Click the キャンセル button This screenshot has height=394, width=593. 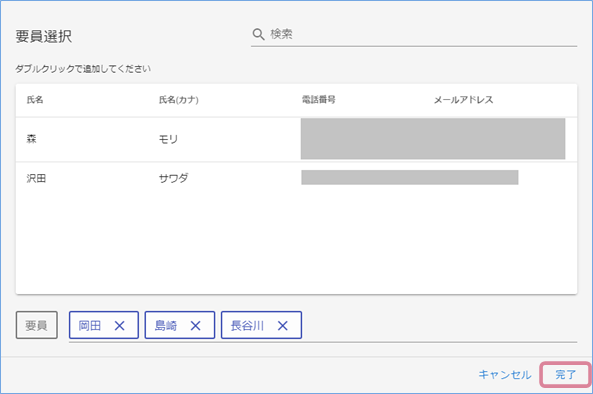coord(505,375)
